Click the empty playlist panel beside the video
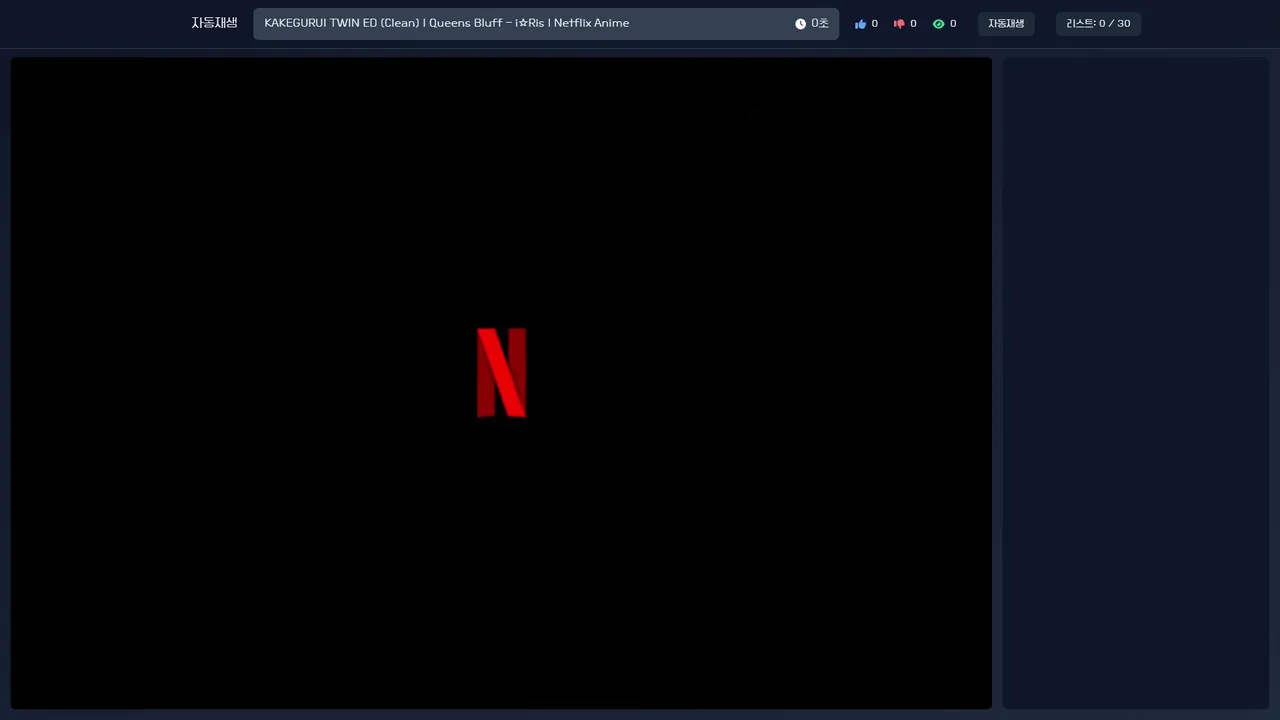 (1136, 383)
